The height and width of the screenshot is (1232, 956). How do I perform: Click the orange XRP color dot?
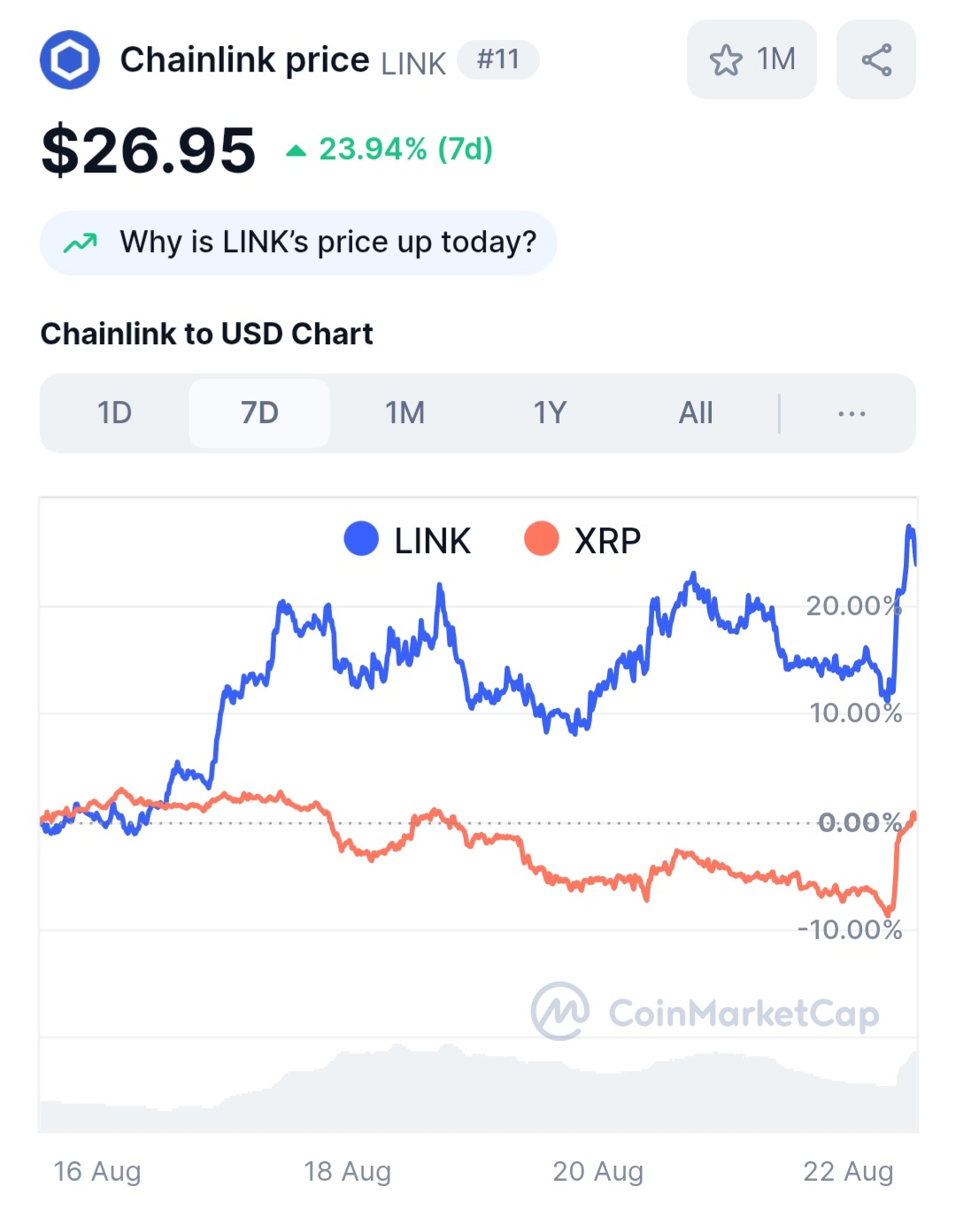(x=542, y=539)
